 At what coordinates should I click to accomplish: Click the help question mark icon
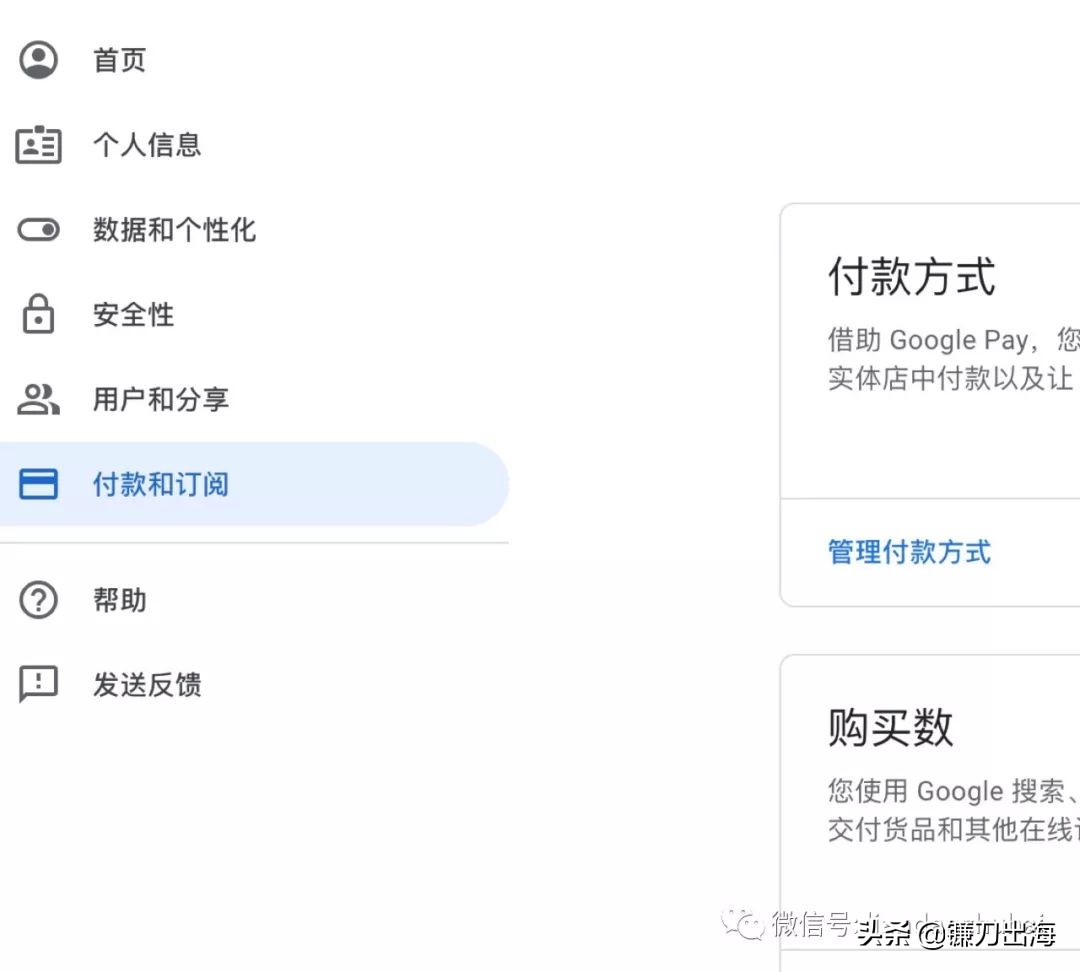pos(38,600)
